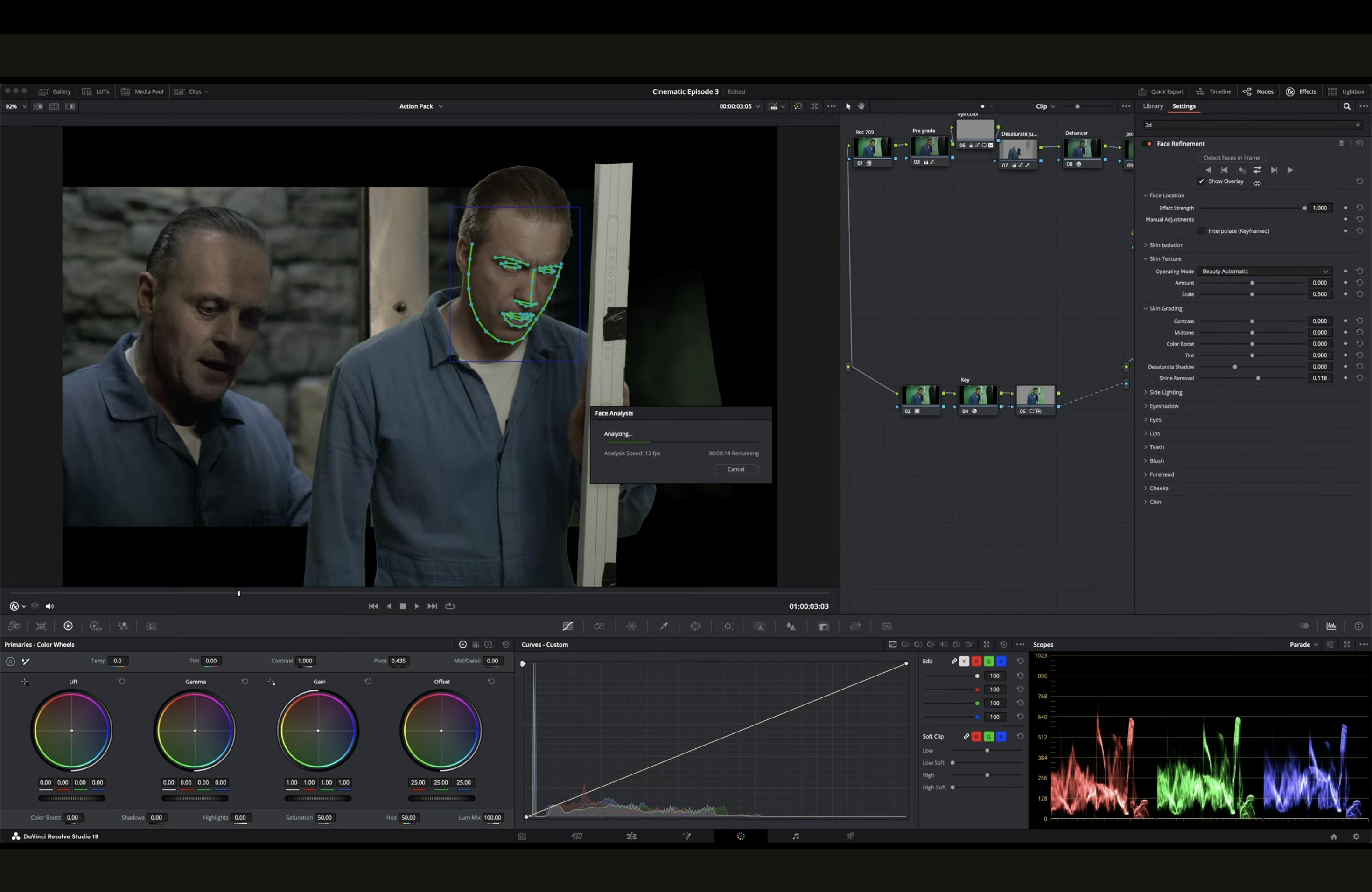Image resolution: width=1372 pixels, height=892 pixels.
Task: Click the Gain color wheel center
Action: [x=318, y=731]
